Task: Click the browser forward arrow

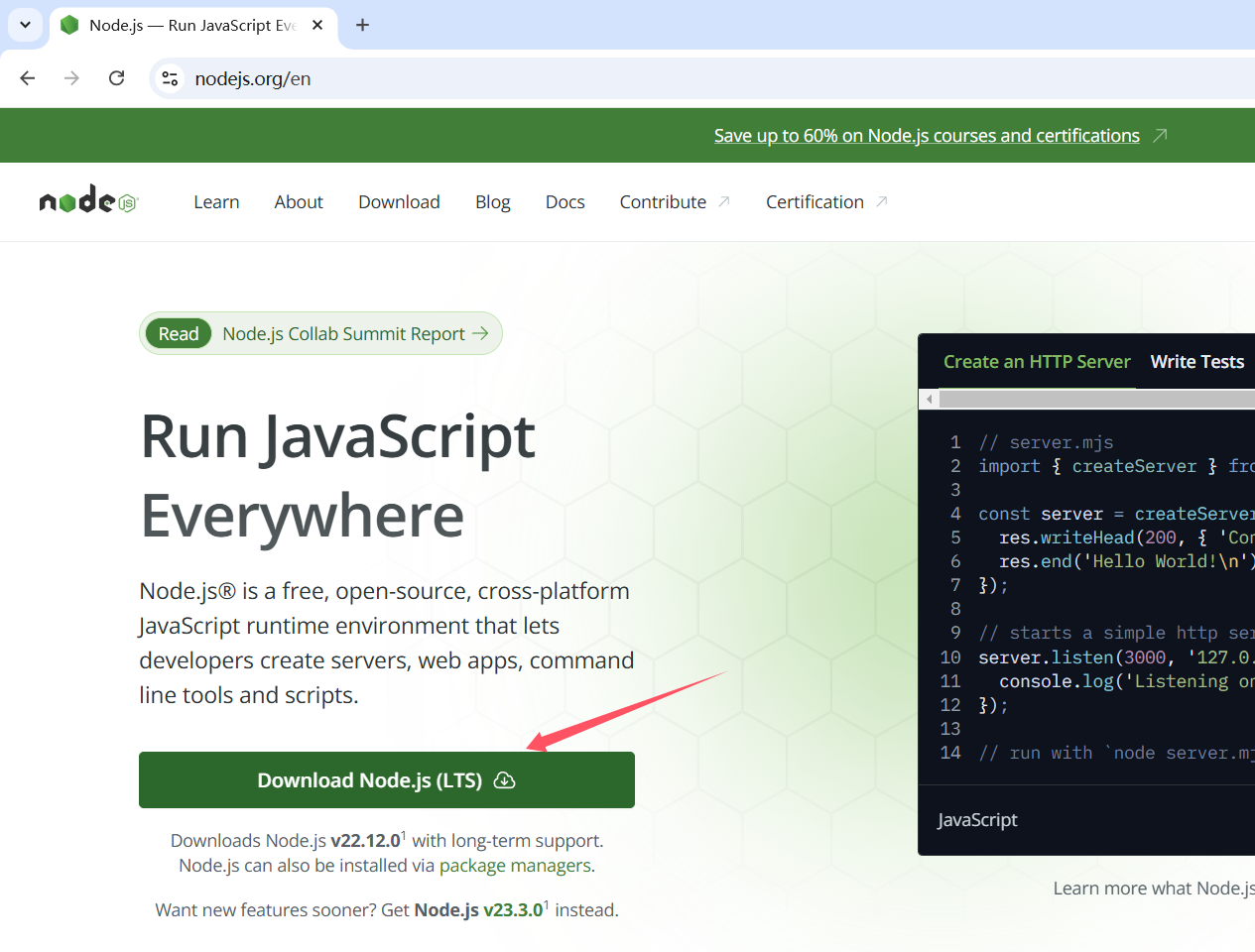Action: [71, 78]
